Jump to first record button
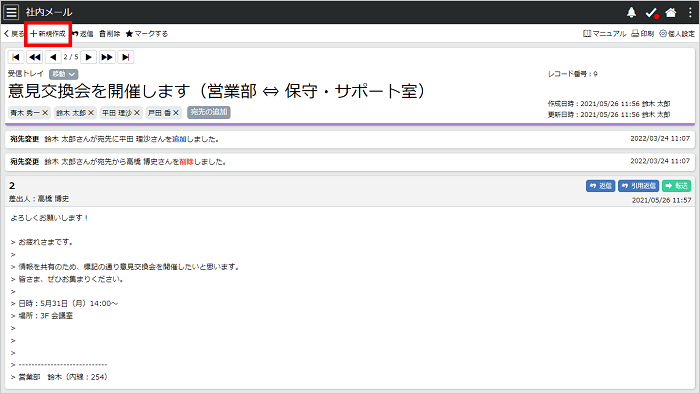The width and height of the screenshot is (700, 394). [x=16, y=57]
